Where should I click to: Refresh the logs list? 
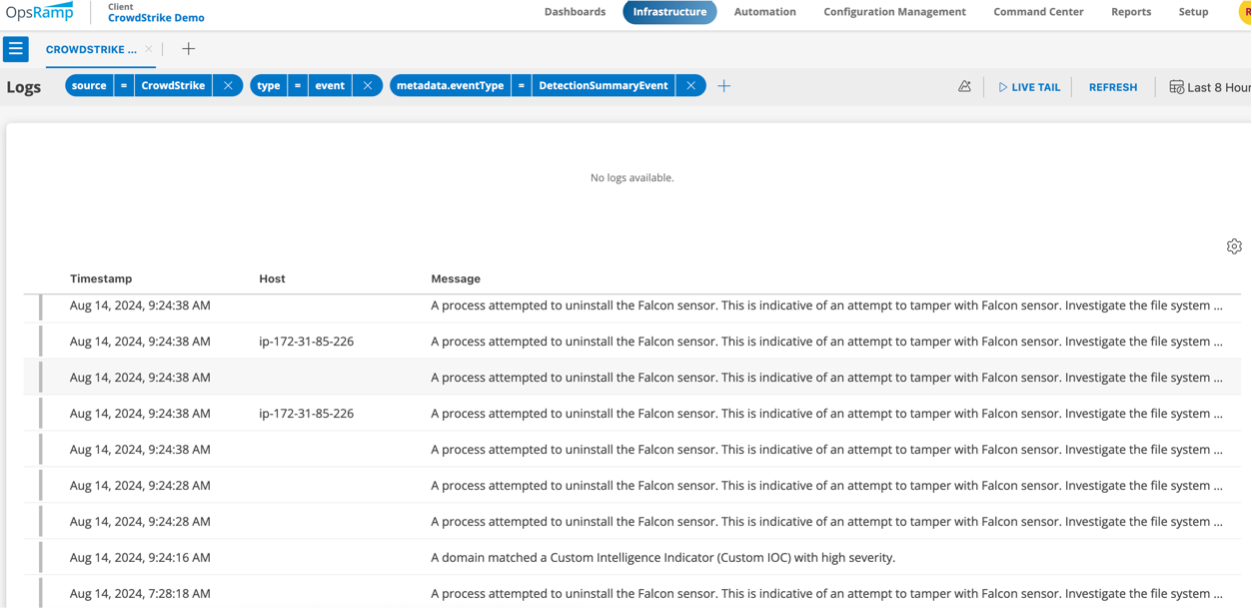pyautogui.click(x=1112, y=87)
